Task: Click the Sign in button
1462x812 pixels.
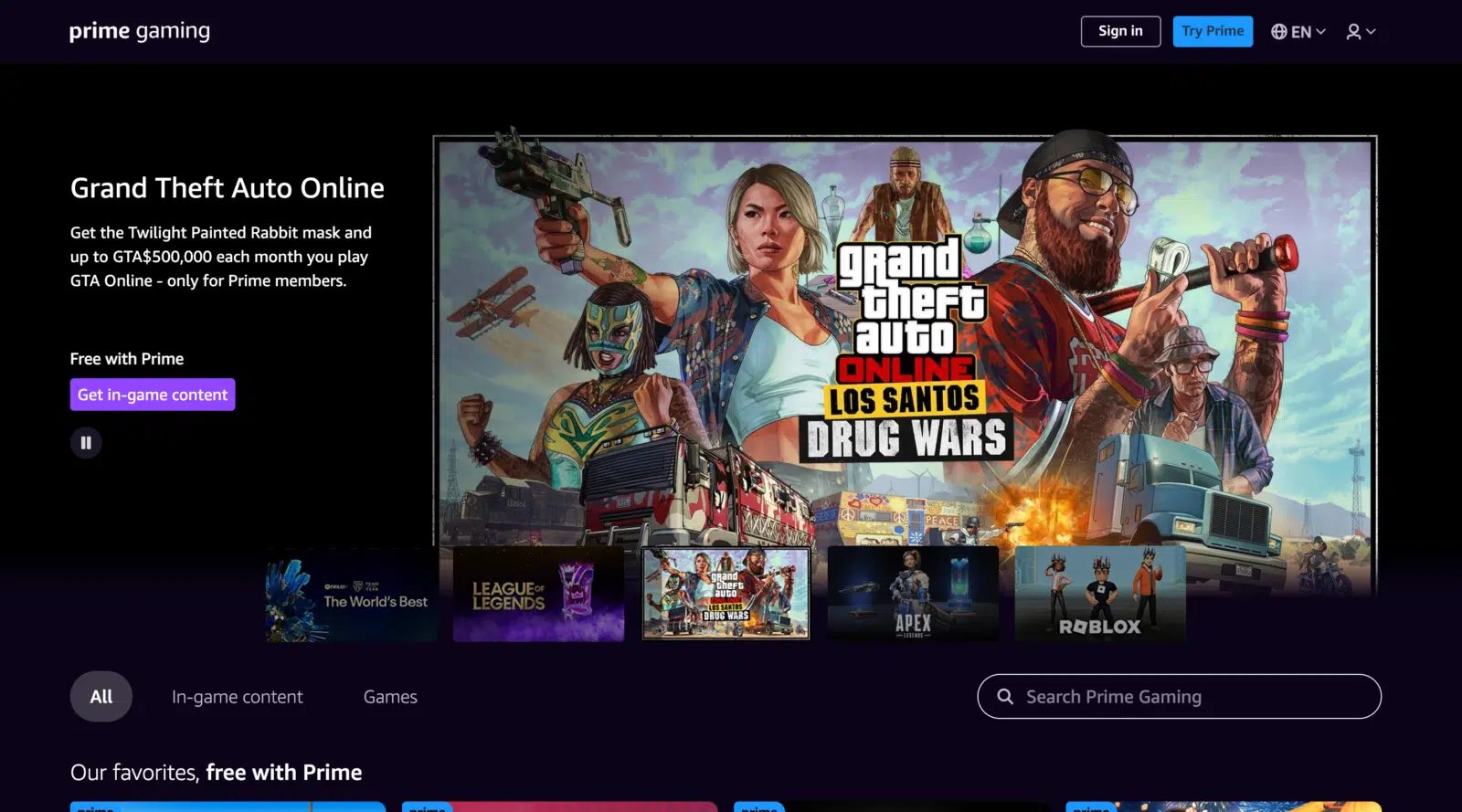Action: (1120, 31)
